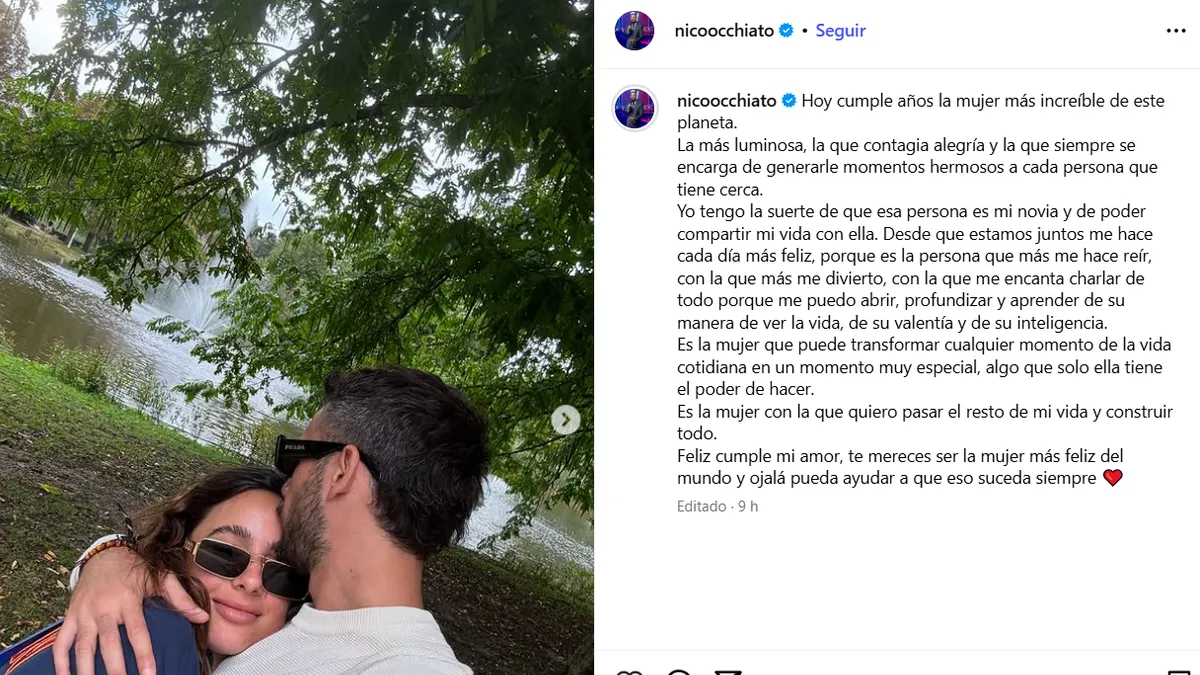Open the profile picture next to the caption

635,108
